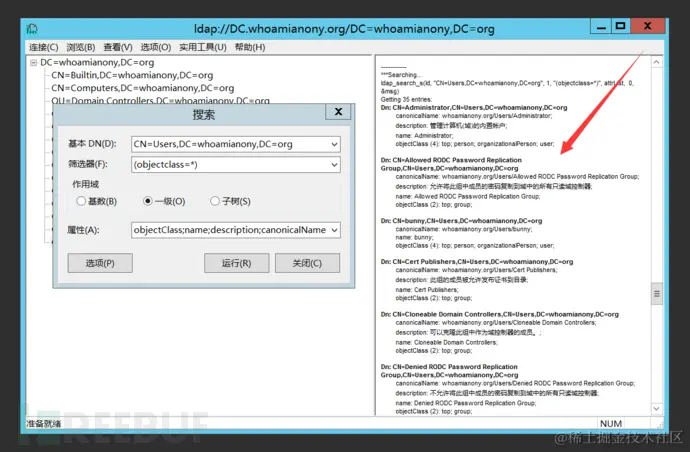Open the 筛选器 dropdown arrow
This screenshot has height=452, width=690.
334,165
